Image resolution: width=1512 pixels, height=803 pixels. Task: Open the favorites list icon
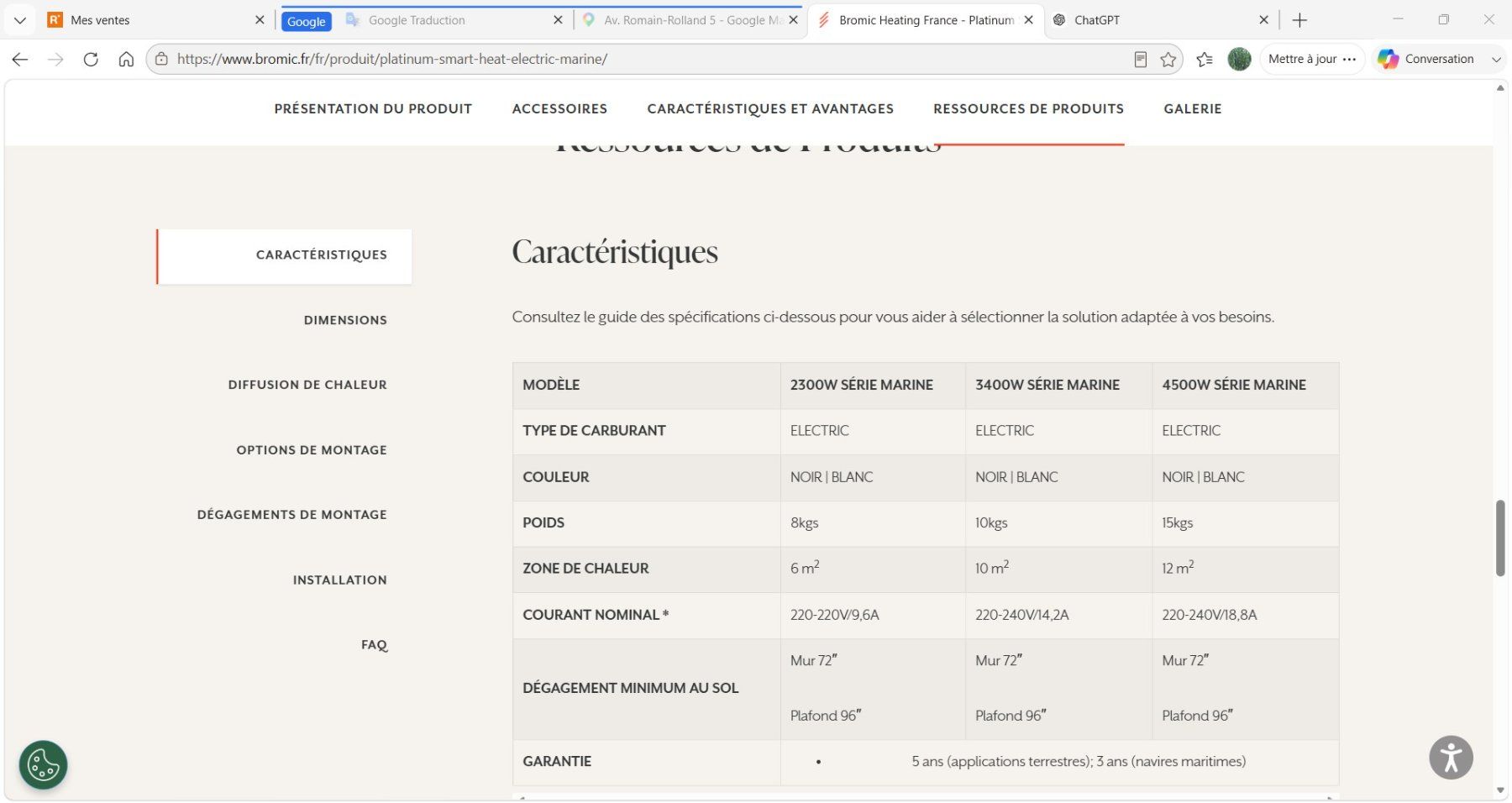(1205, 59)
